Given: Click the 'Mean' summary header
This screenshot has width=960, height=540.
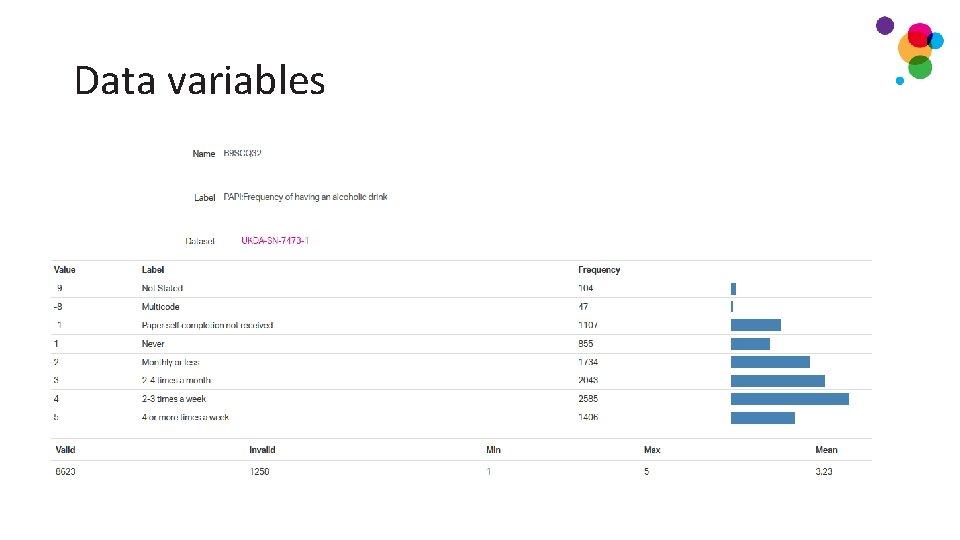Looking at the screenshot, I should point(826,449).
